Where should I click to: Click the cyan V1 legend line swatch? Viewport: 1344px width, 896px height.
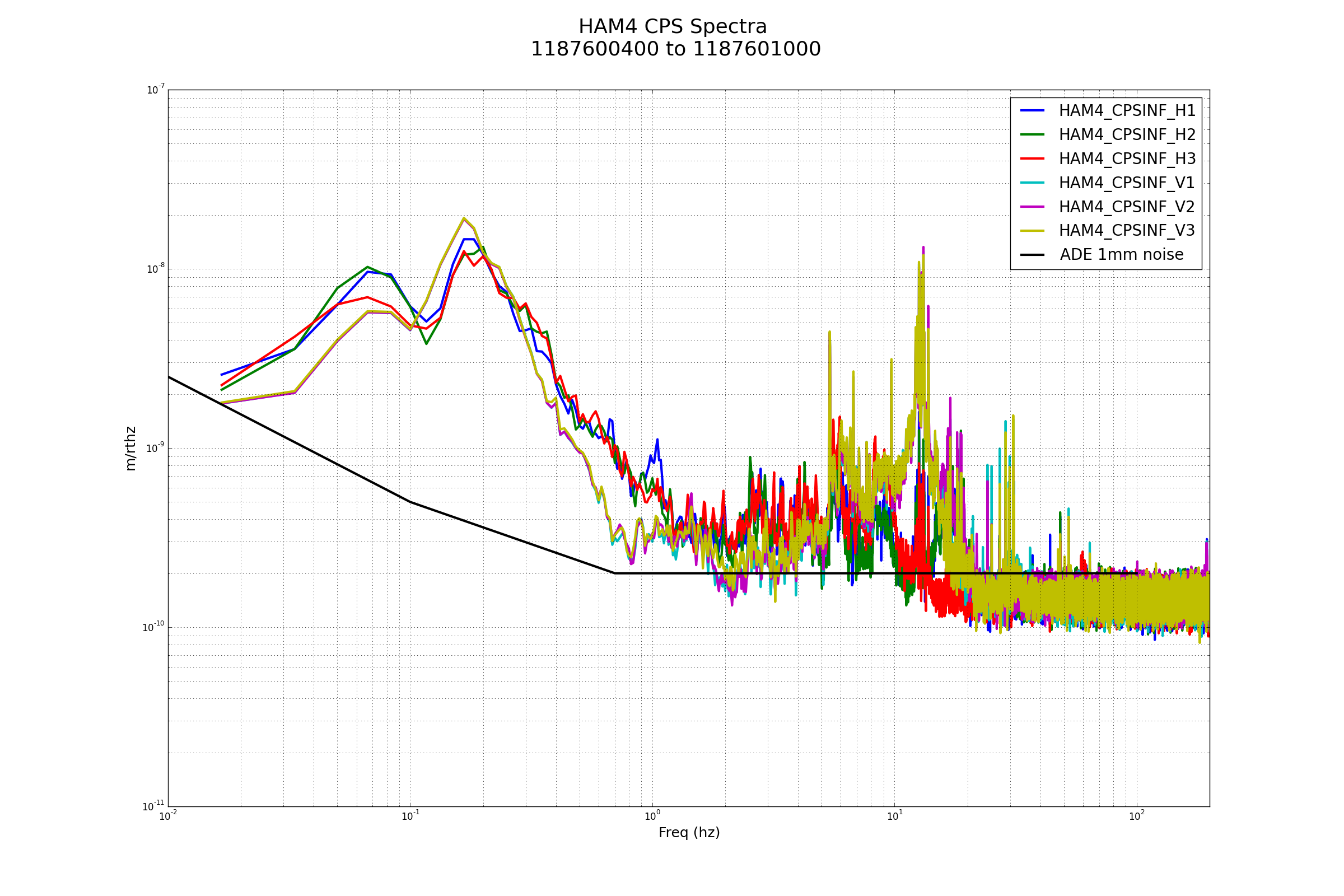coord(1032,183)
